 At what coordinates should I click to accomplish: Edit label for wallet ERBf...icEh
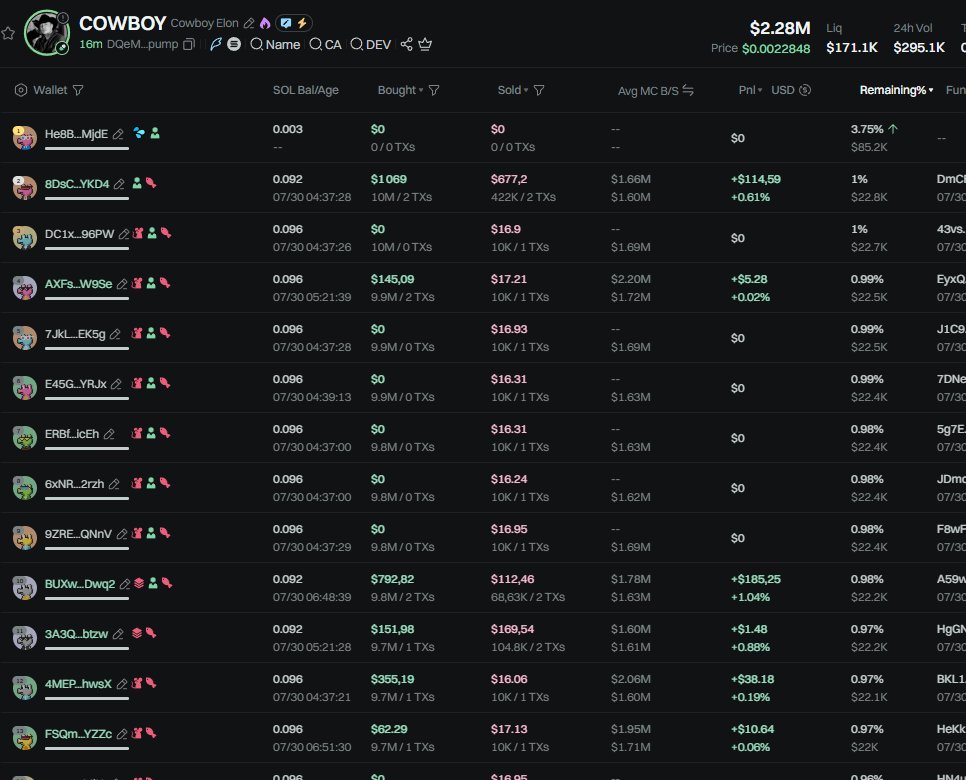109,434
